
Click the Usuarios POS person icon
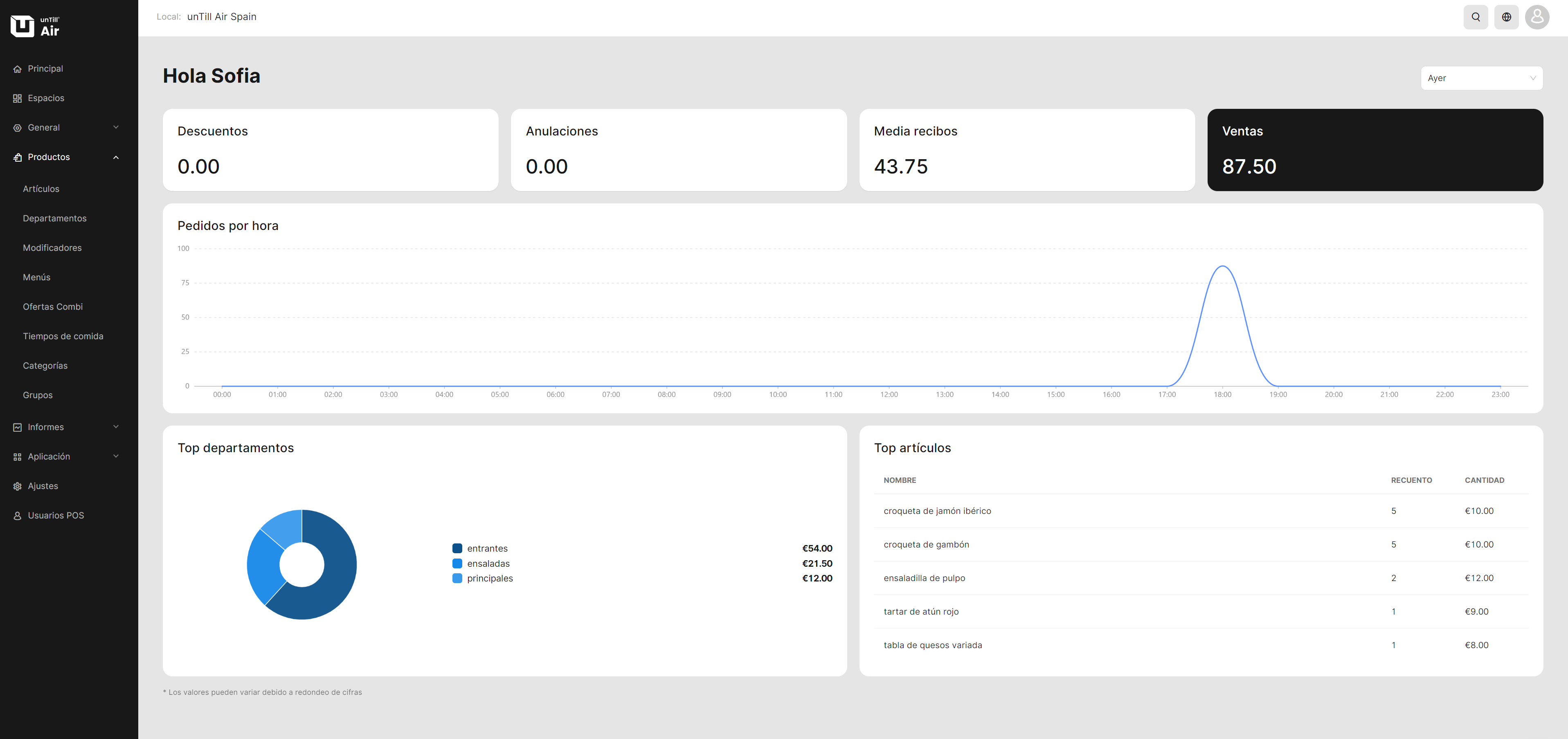click(x=18, y=516)
